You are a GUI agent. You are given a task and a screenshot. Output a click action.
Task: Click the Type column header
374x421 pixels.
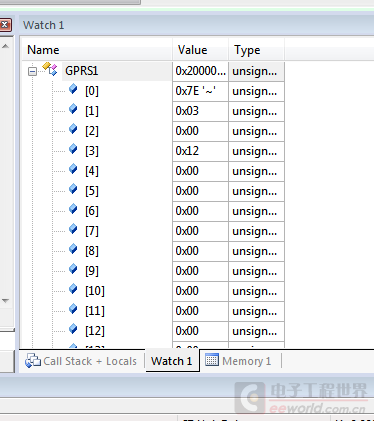[257, 50]
